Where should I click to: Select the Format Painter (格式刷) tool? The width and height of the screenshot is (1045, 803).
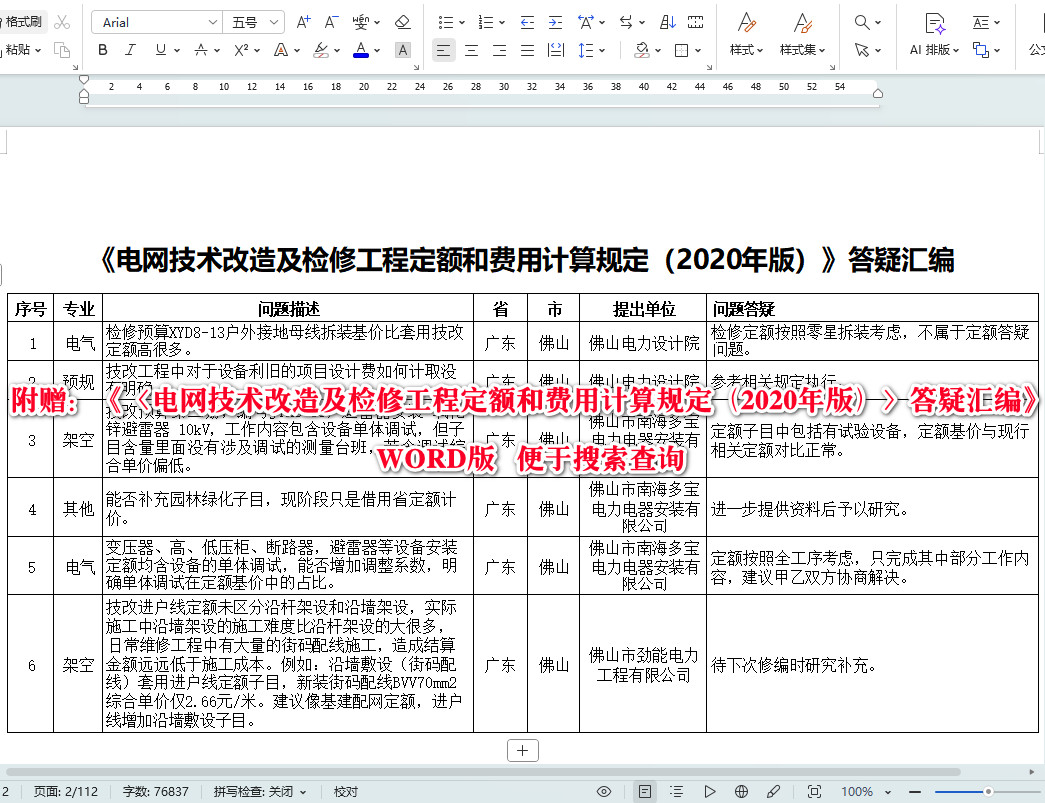(22, 20)
